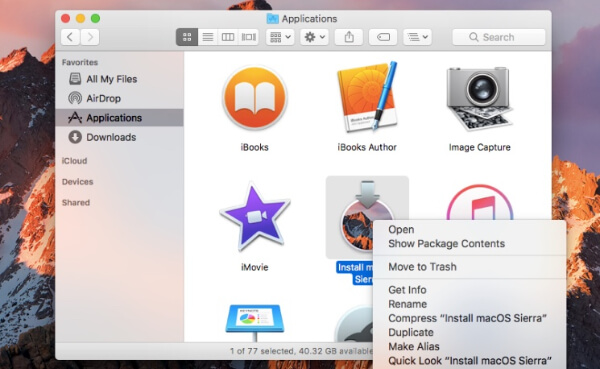Click into the Search field

499,37
